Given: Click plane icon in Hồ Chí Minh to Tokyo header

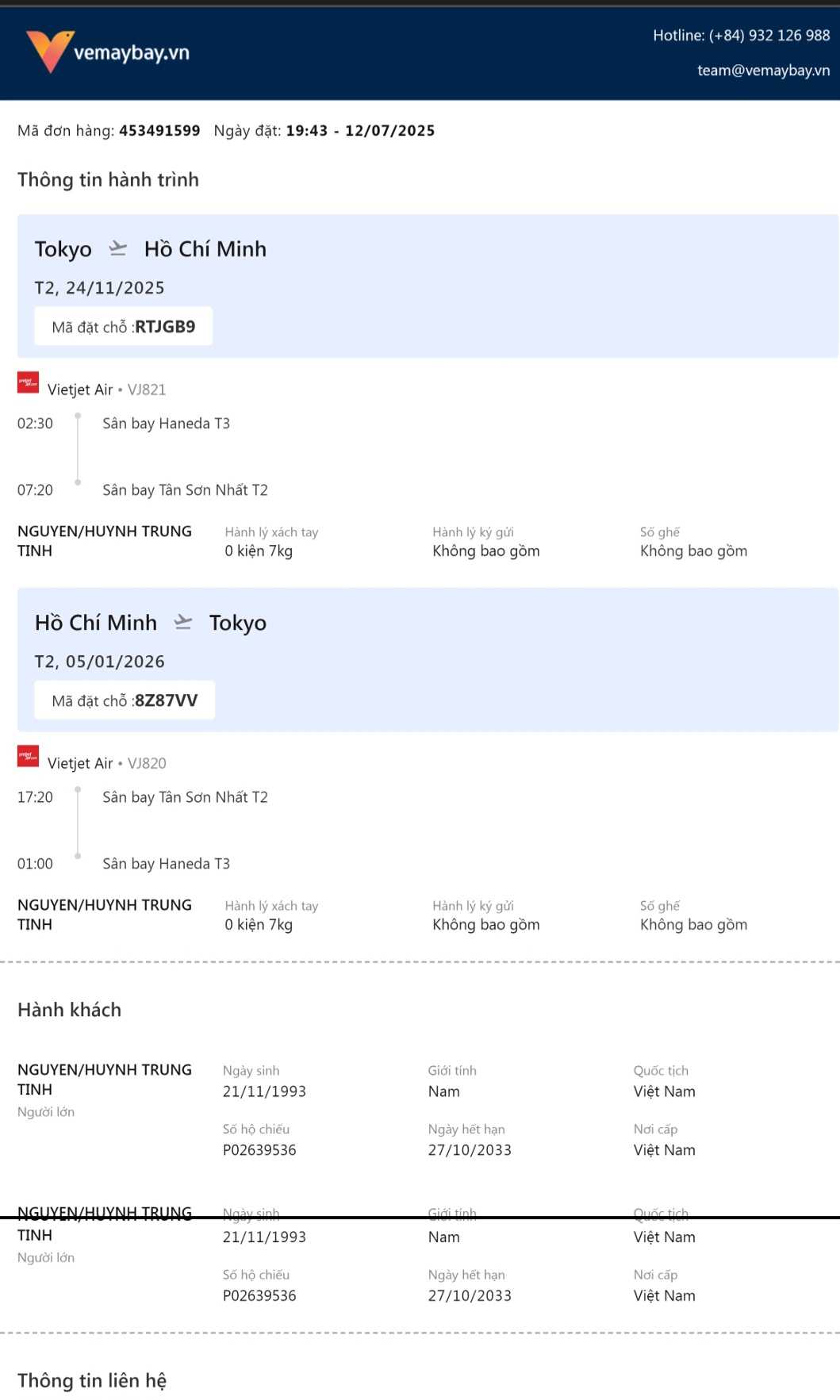Looking at the screenshot, I should (x=183, y=622).
